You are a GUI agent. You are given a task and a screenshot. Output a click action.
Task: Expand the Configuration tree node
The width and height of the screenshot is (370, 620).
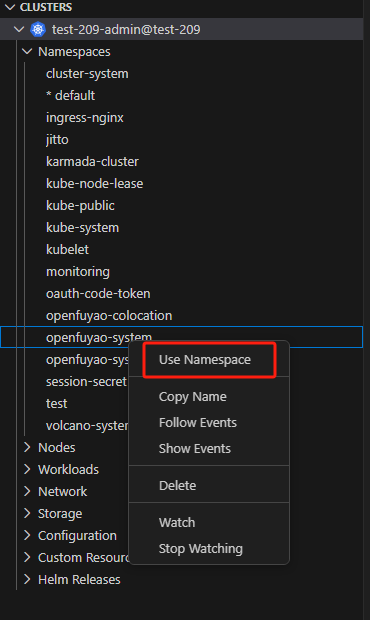tap(27, 535)
